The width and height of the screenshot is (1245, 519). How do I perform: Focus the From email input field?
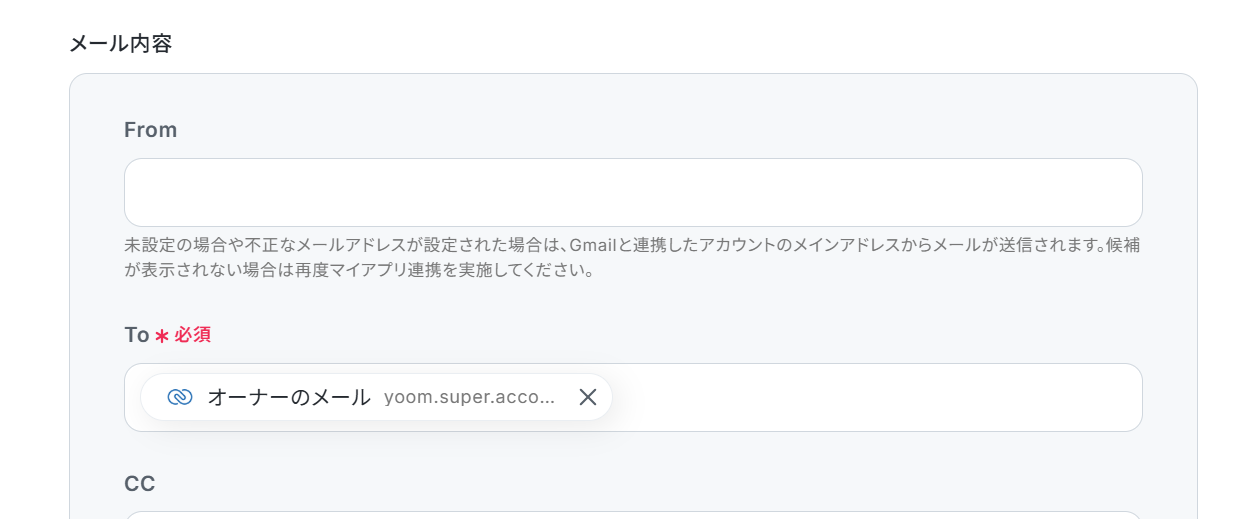coord(633,192)
